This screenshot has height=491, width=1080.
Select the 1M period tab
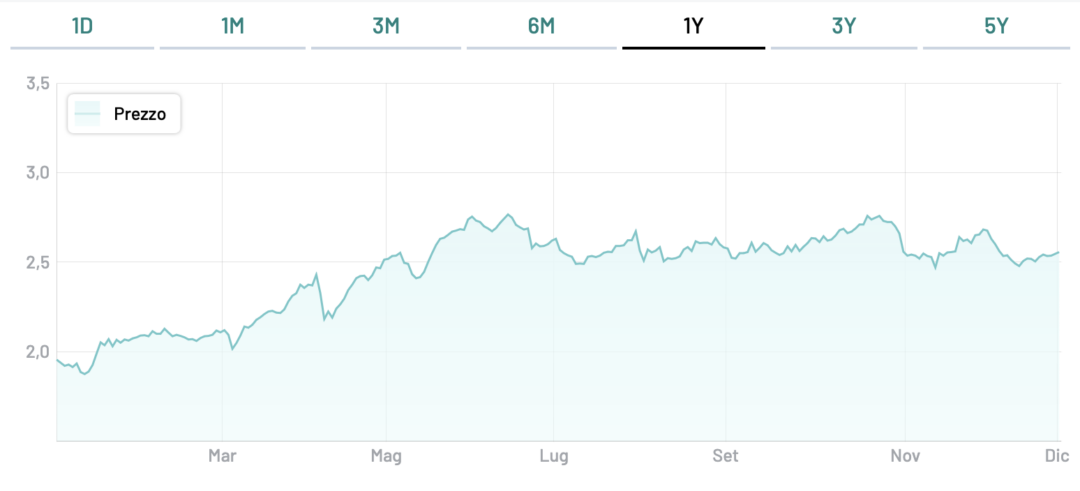pos(232,26)
